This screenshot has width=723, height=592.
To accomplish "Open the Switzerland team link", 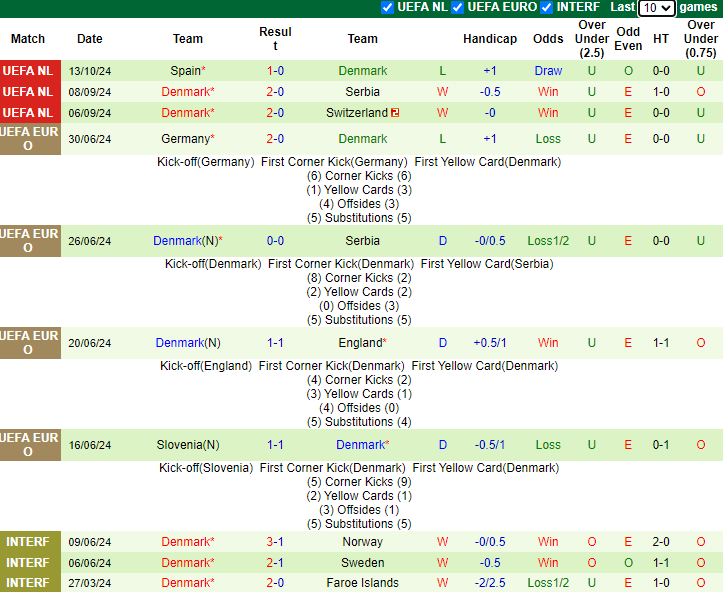I will (x=356, y=113).
